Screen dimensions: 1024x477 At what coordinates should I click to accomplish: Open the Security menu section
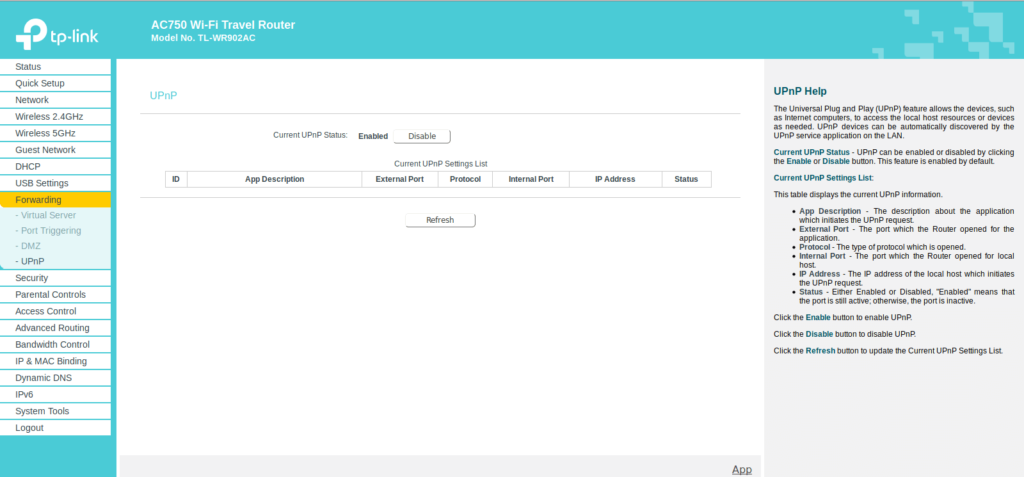coord(32,278)
